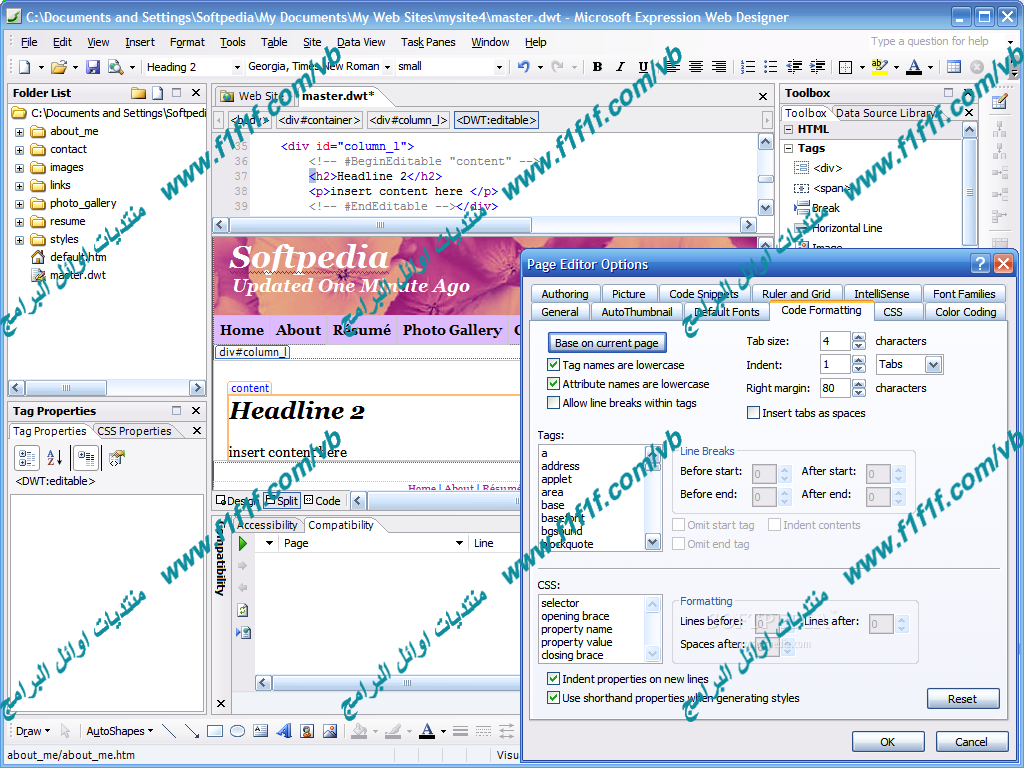Click the Save icon in the toolbar
Viewport: 1024px width, 768px height.
93,67
